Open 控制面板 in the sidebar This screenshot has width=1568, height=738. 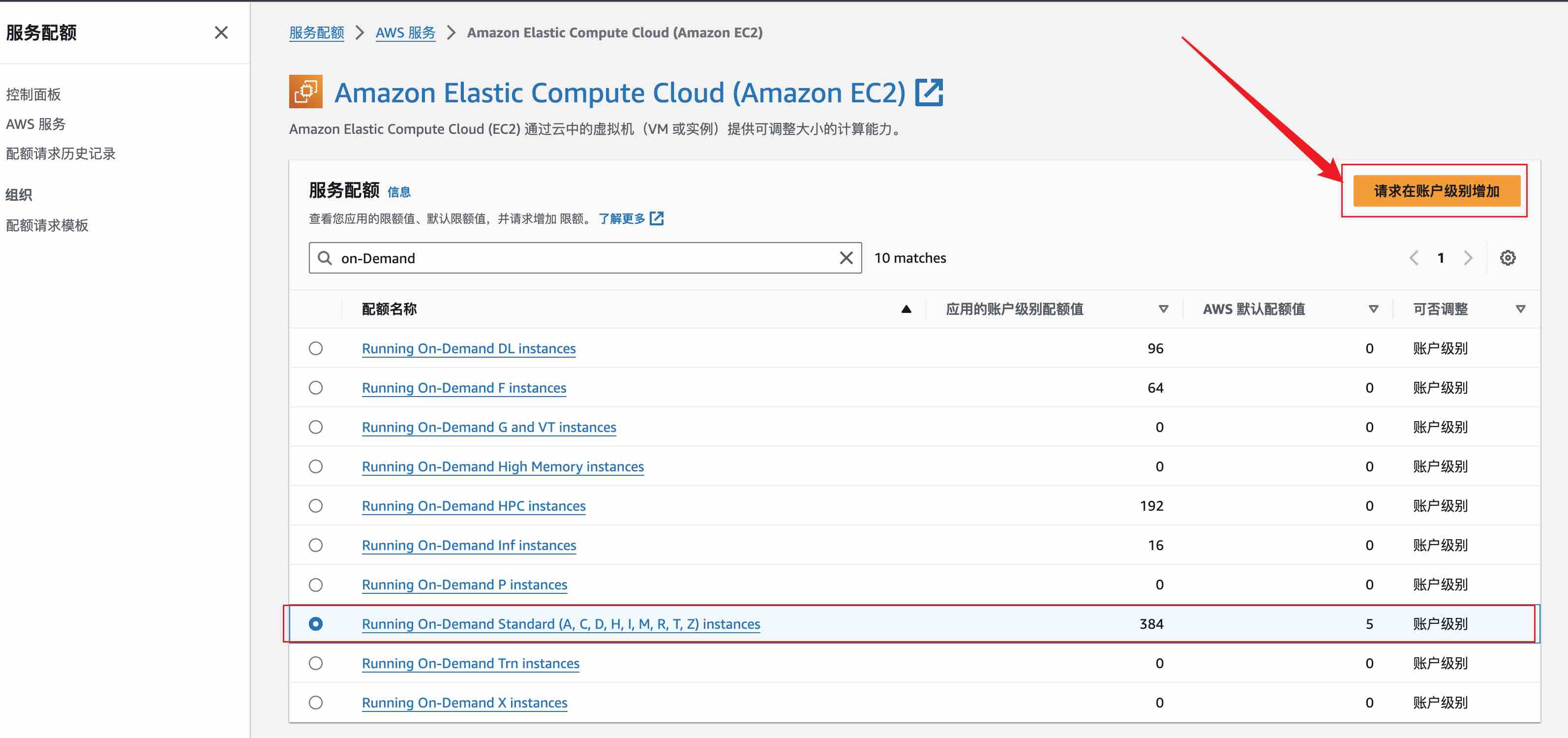coord(33,94)
